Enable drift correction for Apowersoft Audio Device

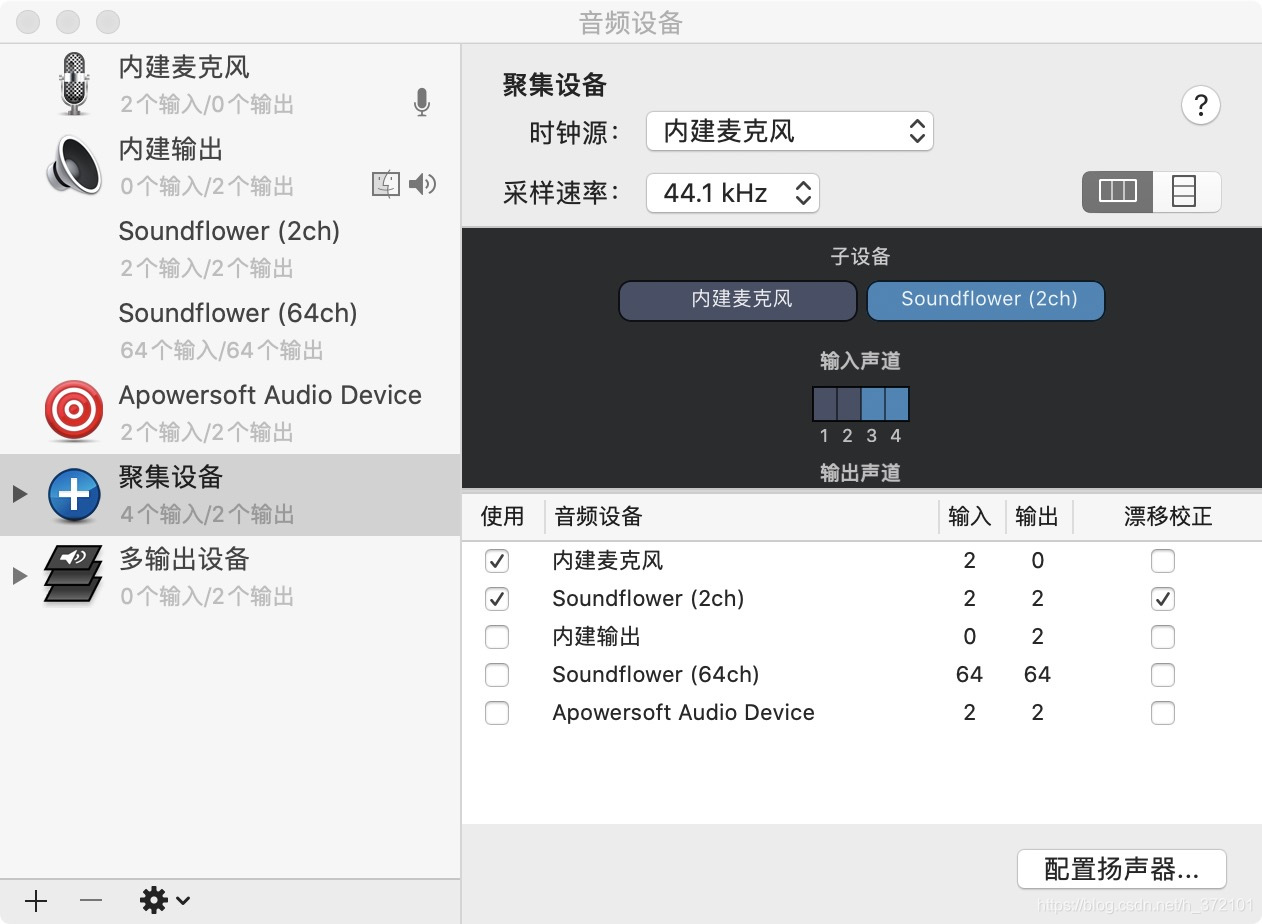1162,713
